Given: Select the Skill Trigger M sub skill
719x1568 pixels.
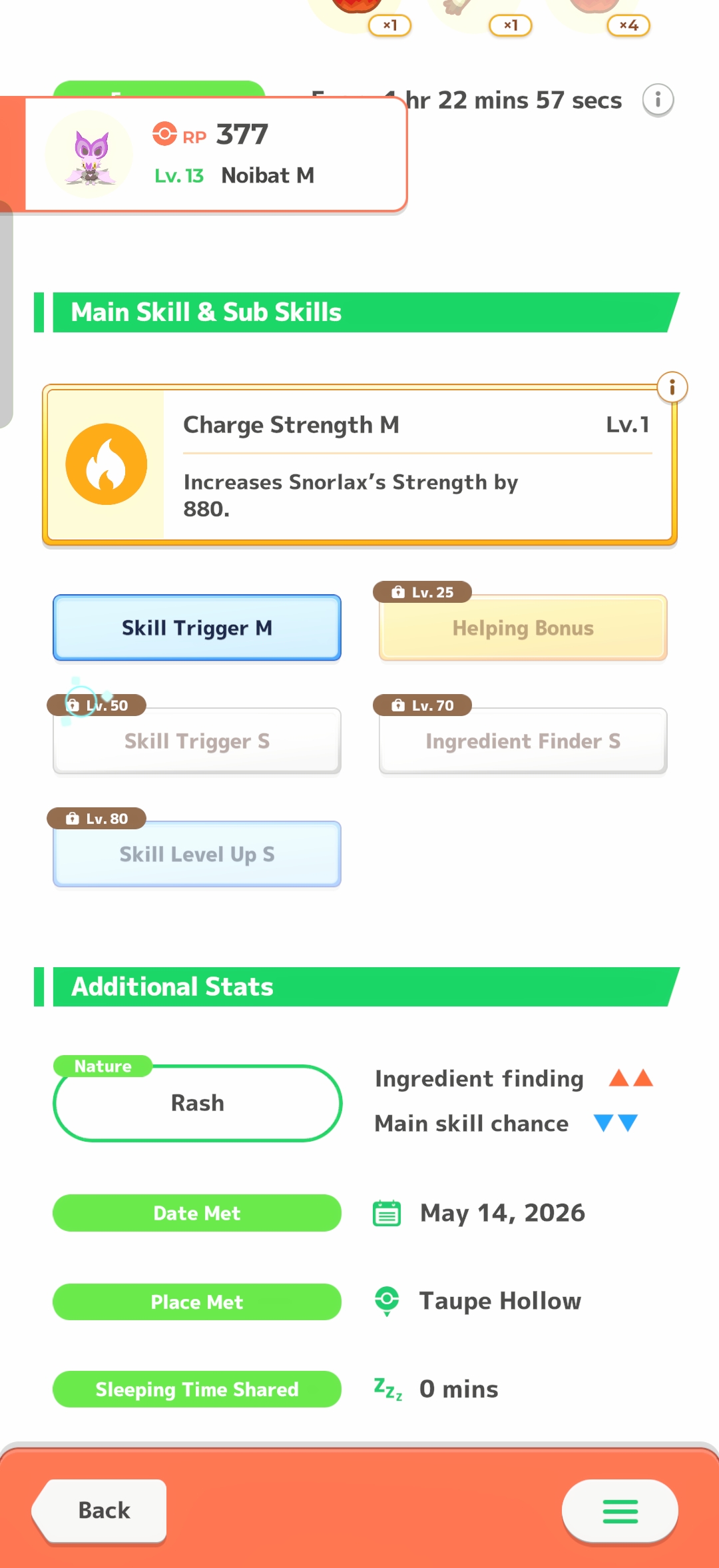Looking at the screenshot, I should click(x=197, y=627).
